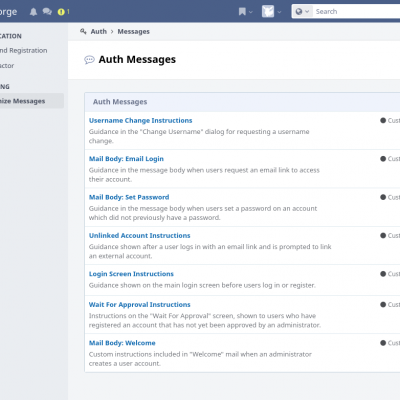Click the Auth breadcrumb link

coord(99,31)
